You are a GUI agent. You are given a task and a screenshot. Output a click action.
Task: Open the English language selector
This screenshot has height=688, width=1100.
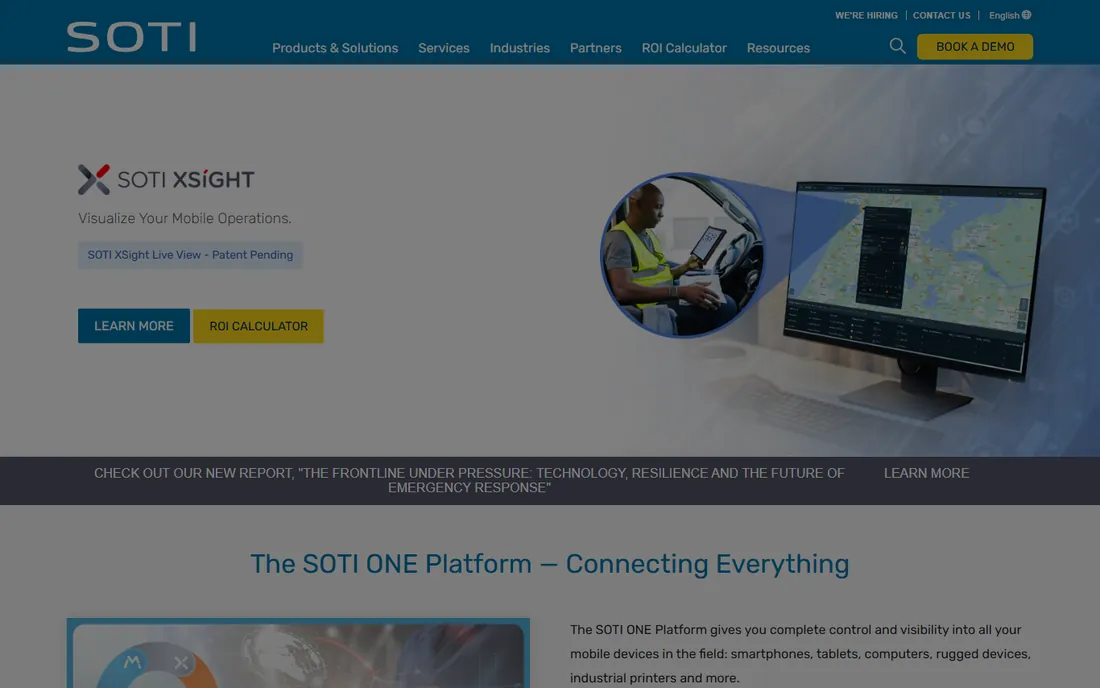click(x=1010, y=15)
